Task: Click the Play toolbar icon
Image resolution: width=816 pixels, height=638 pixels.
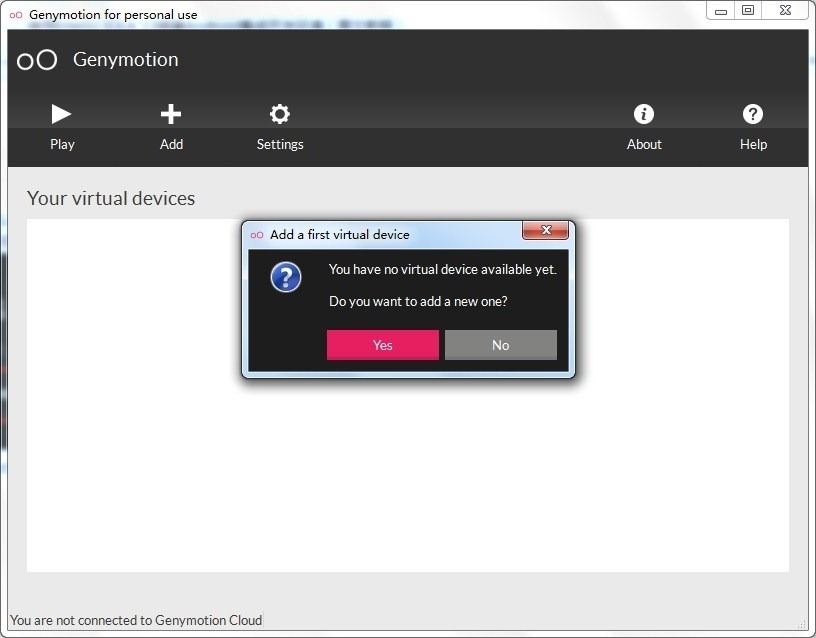Action: [61, 114]
